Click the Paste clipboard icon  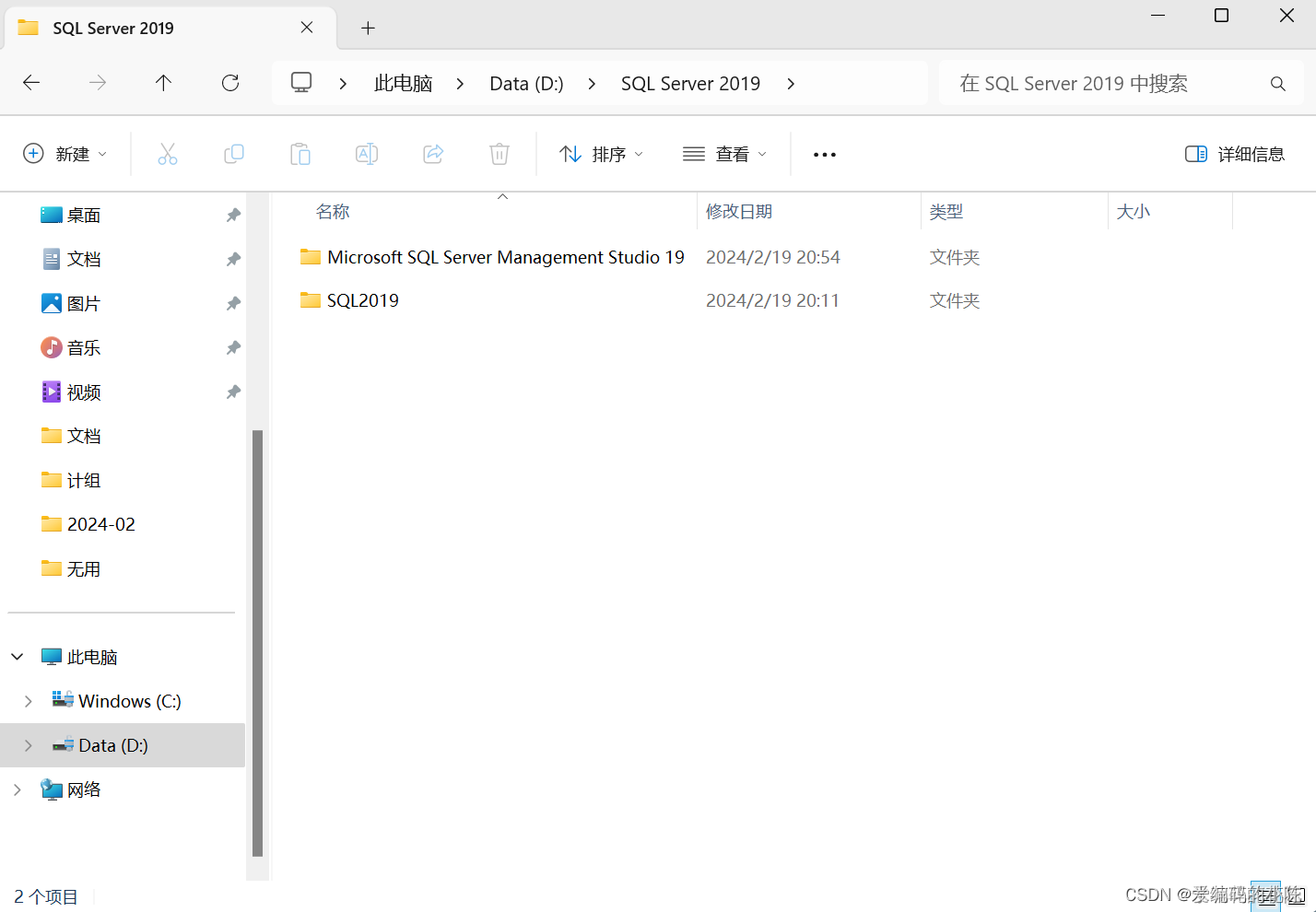pos(300,154)
